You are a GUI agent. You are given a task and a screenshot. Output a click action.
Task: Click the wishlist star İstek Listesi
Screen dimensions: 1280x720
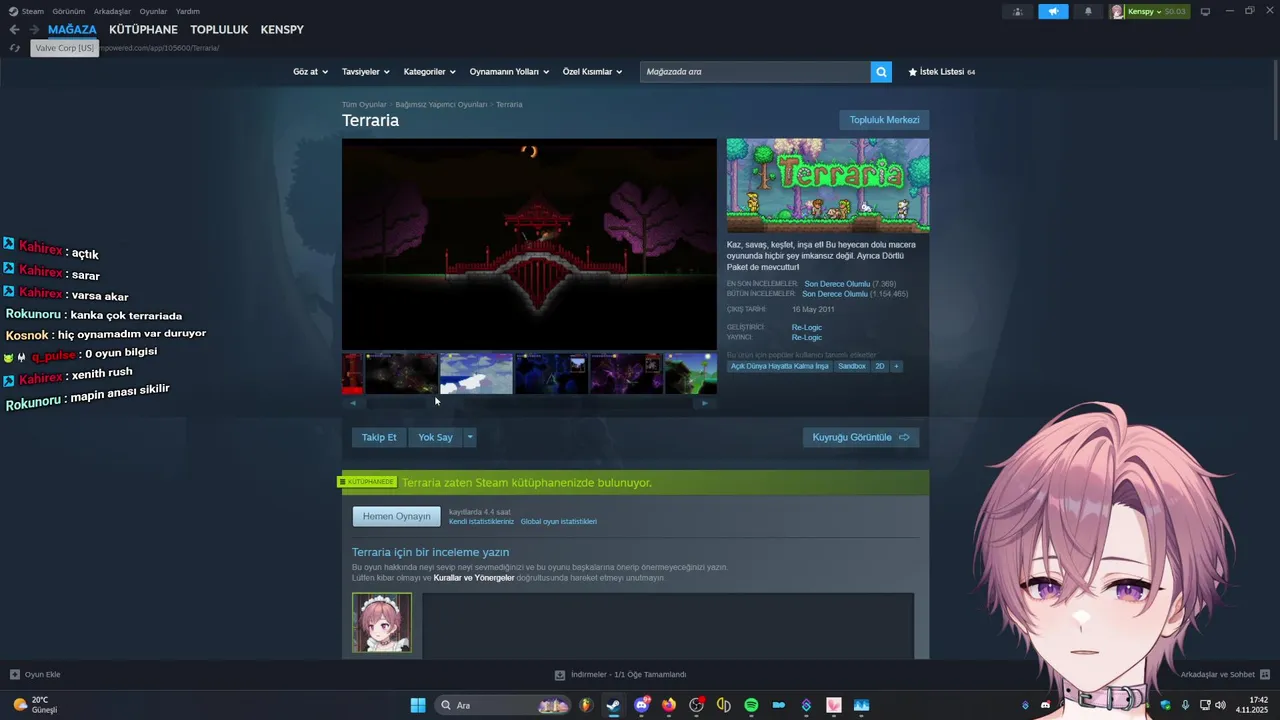coord(941,72)
